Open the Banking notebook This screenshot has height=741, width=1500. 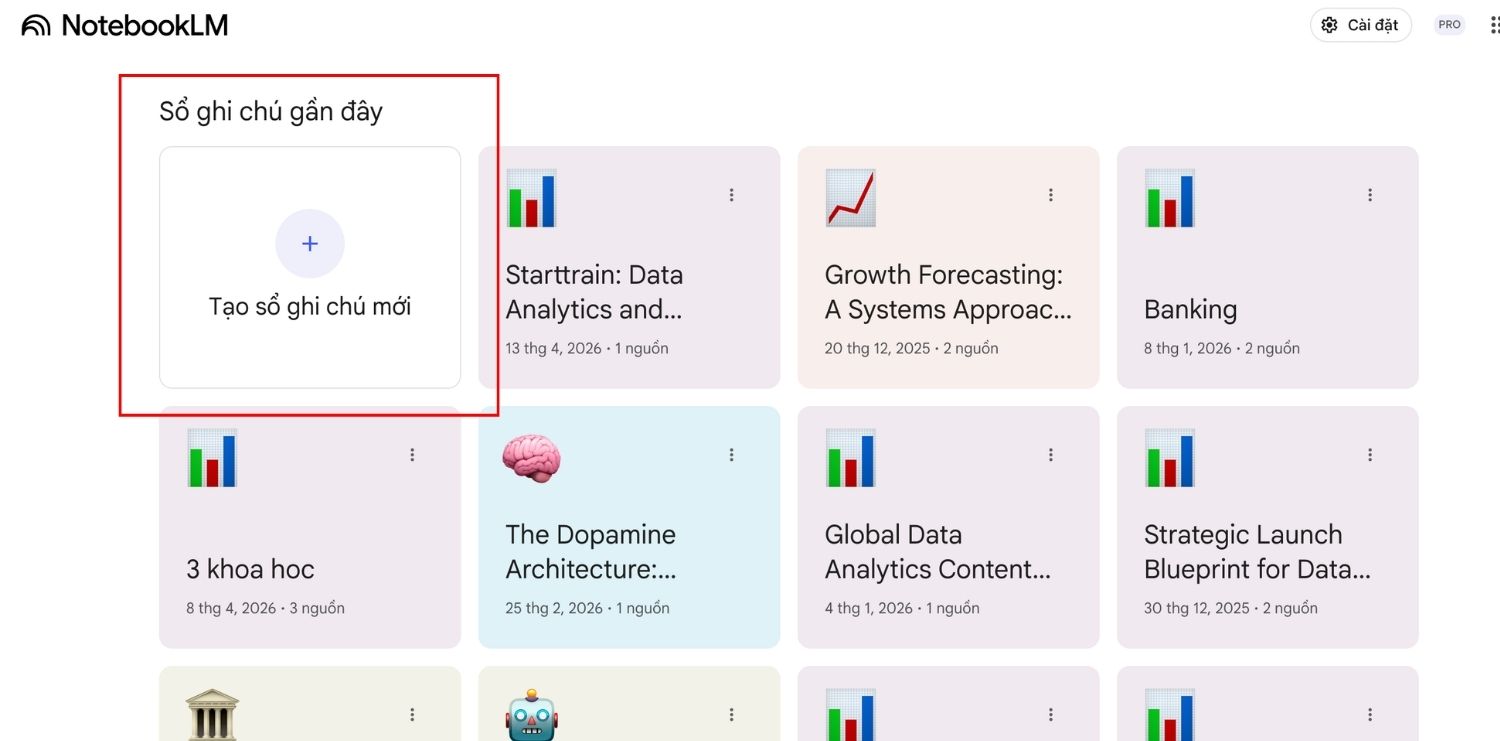click(1190, 310)
